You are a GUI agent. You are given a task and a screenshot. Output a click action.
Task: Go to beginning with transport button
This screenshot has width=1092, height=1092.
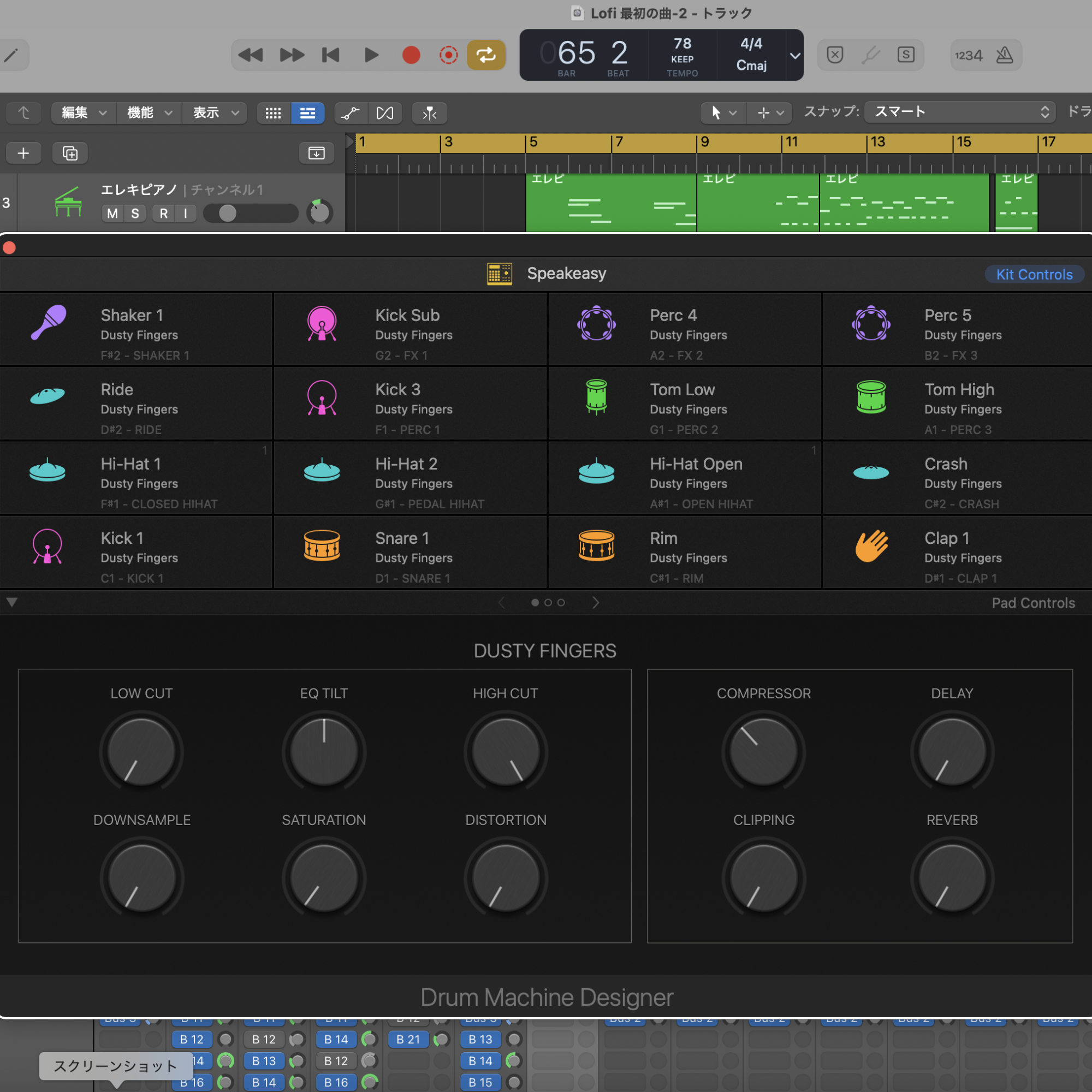pyautogui.click(x=331, y=55)
